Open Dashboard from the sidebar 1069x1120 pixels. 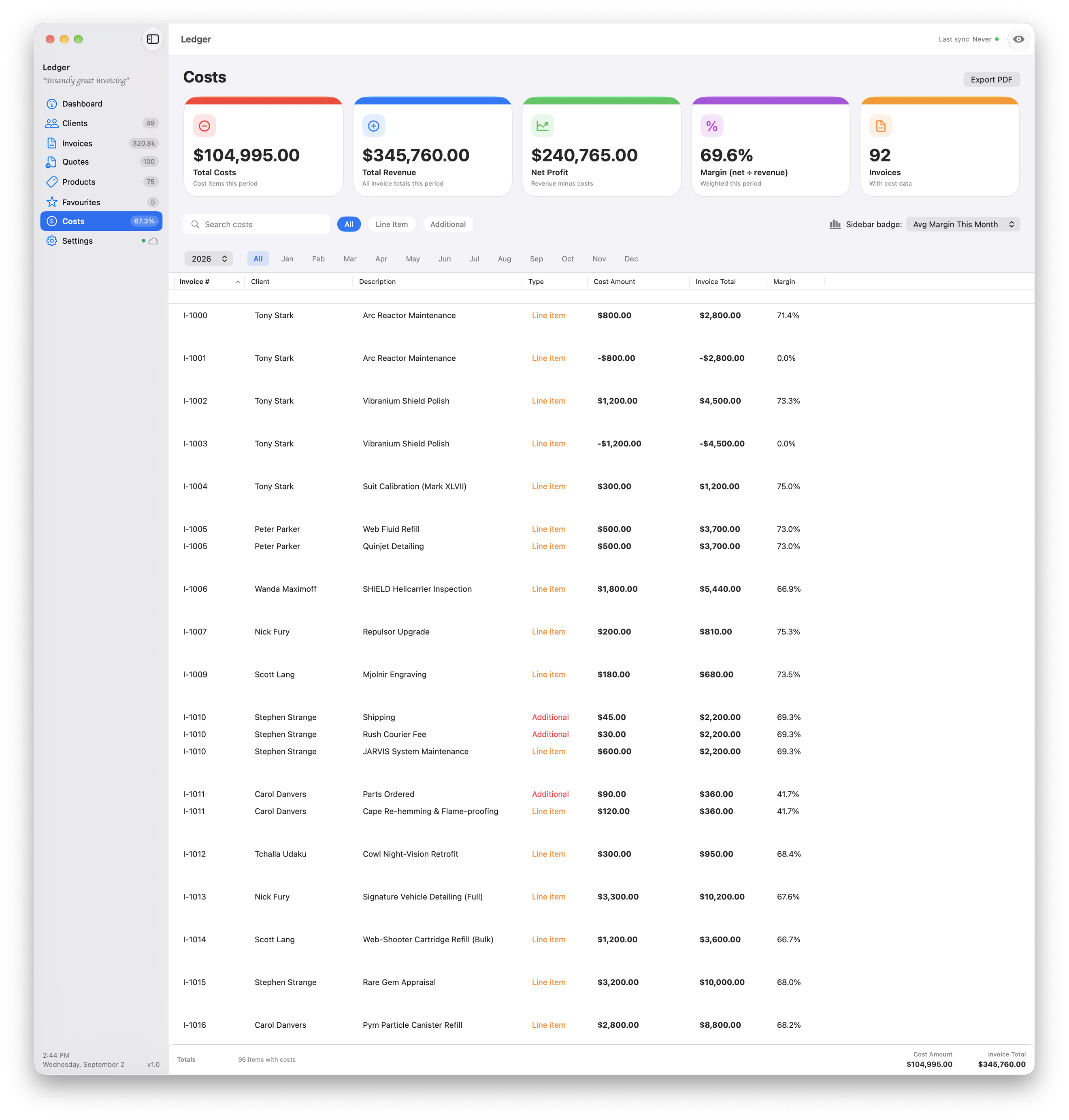coord(101,104)
